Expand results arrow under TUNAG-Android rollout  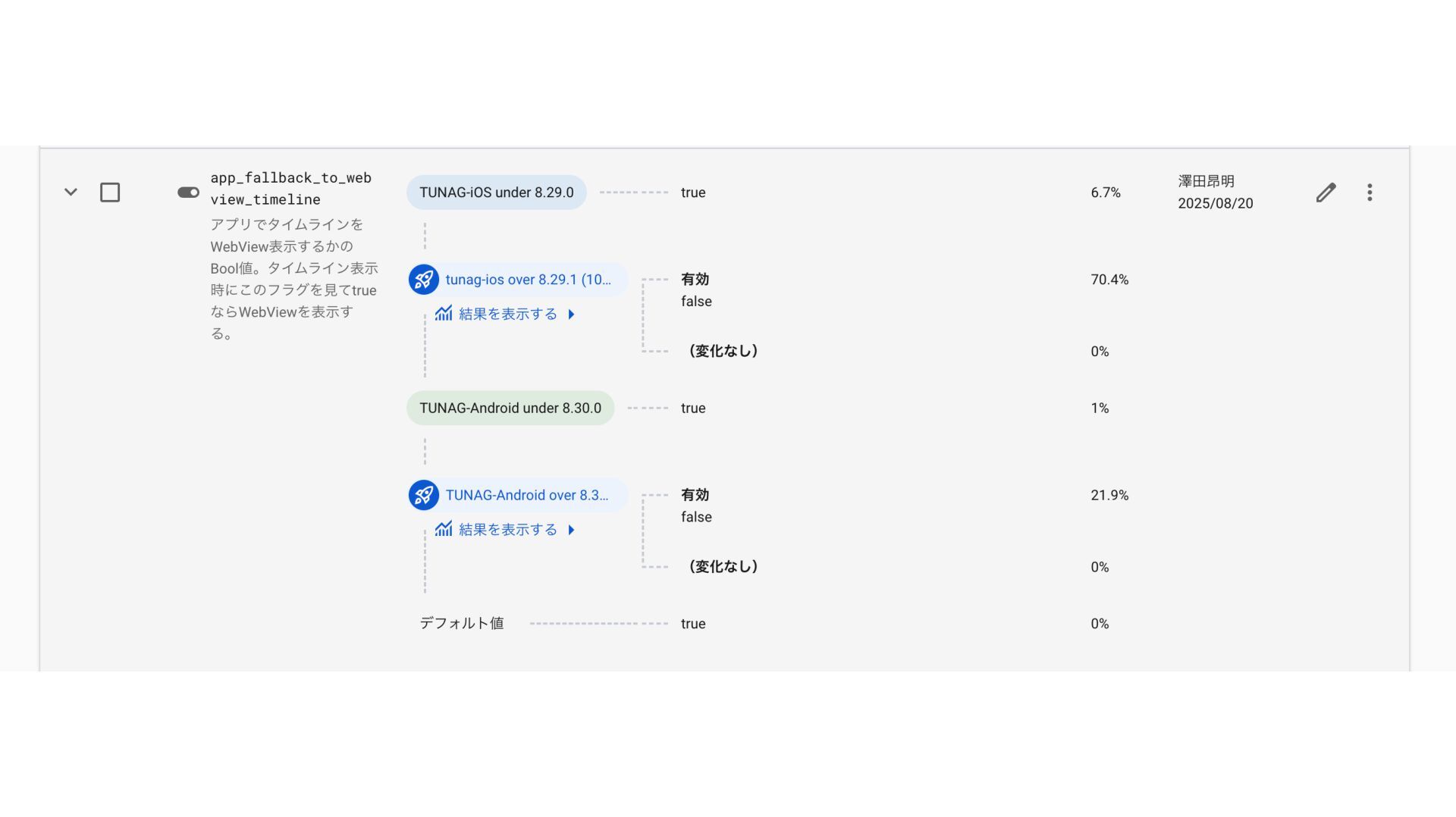[571, 529]
